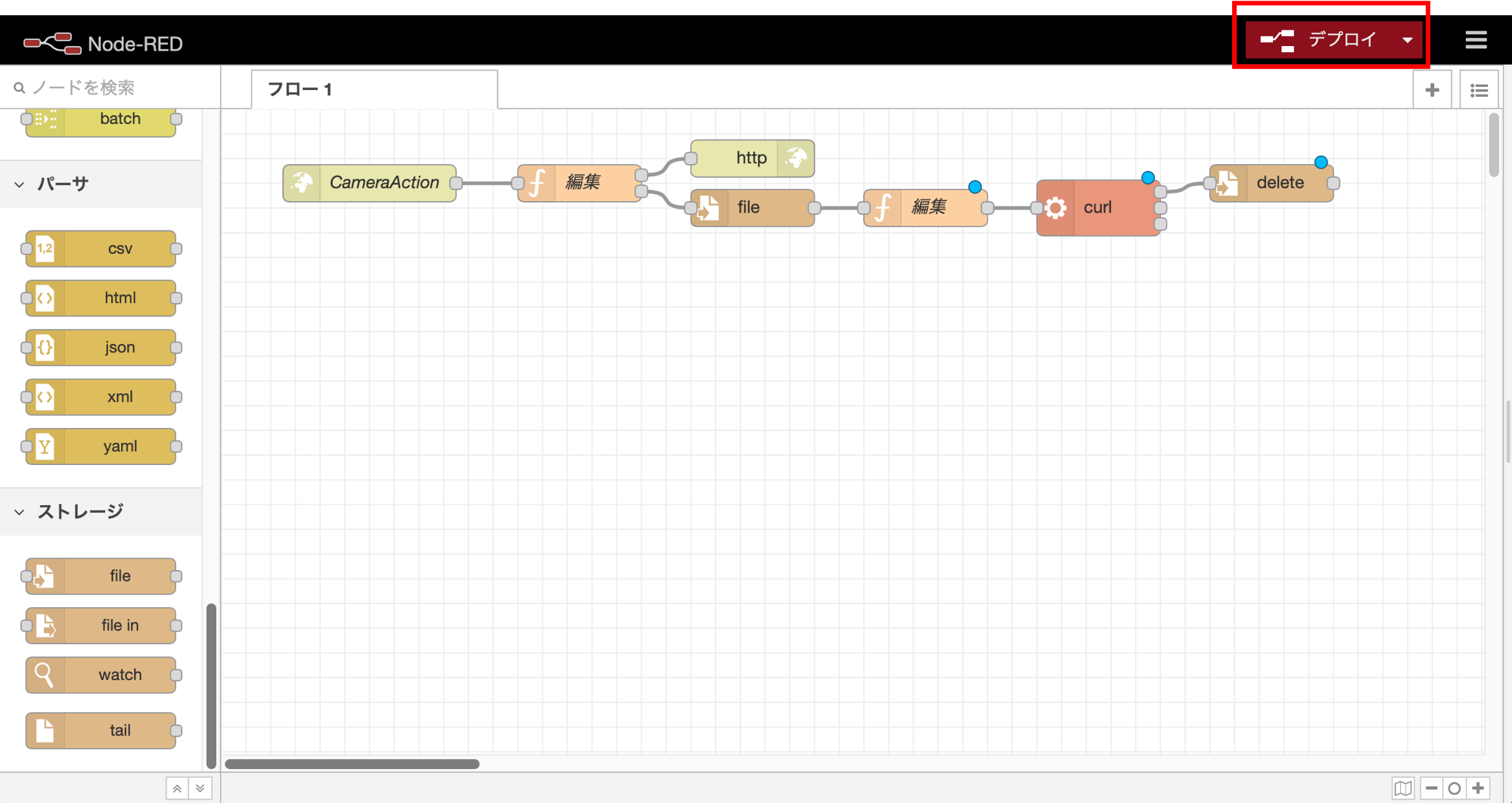
Task: Select the first 編集 function node
Action: (x=580, y=183)
